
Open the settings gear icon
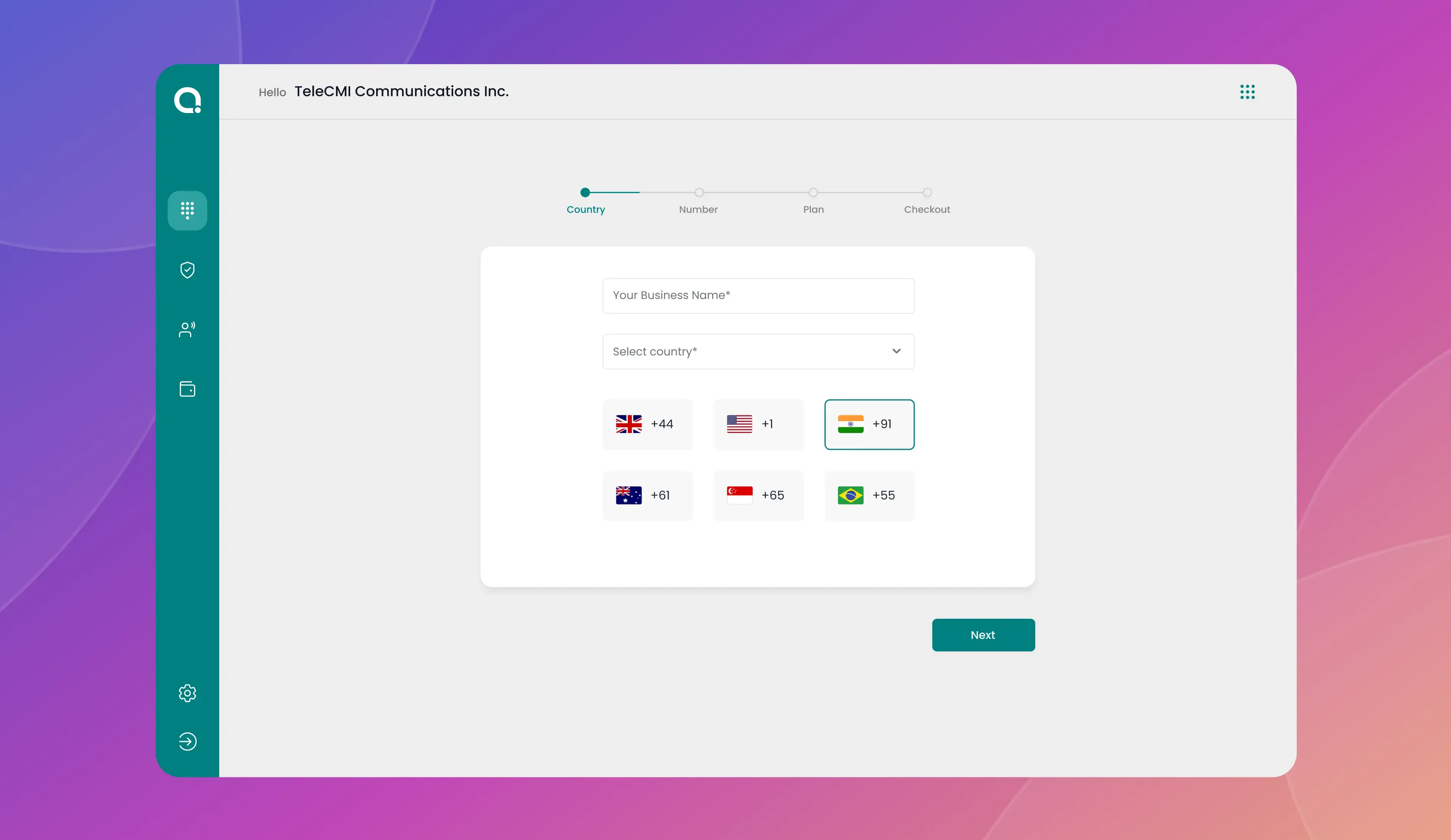point(187,693)
